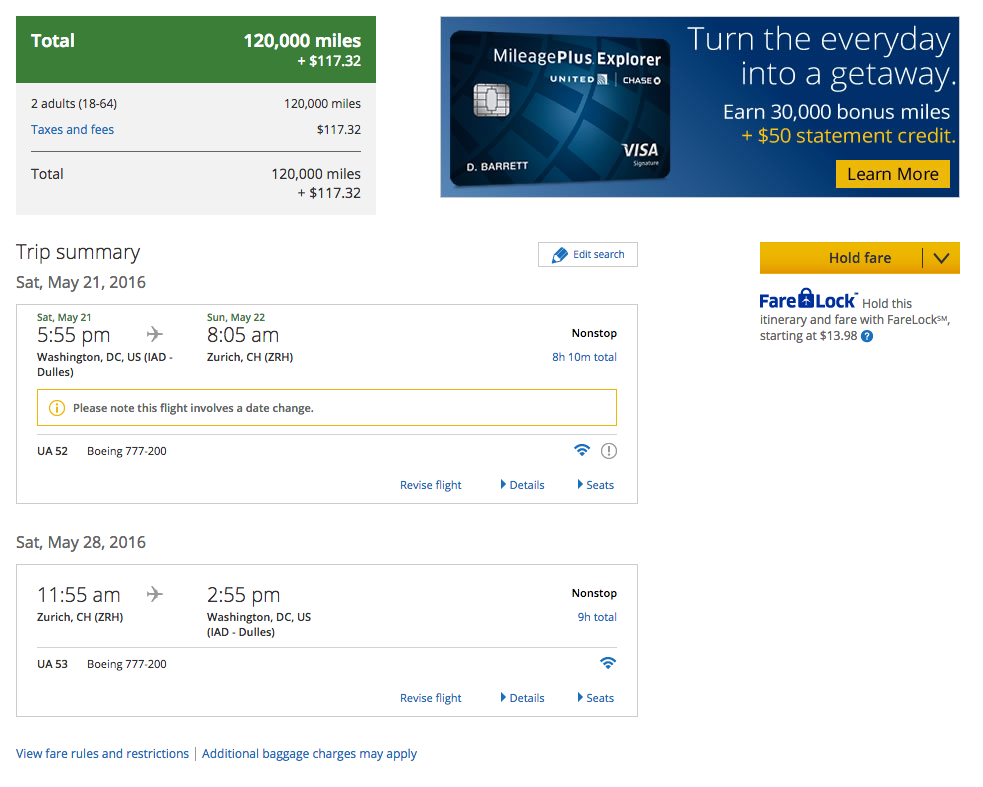
Task: Expand Details for the UA 53 flight
Action: coord(522,698)
